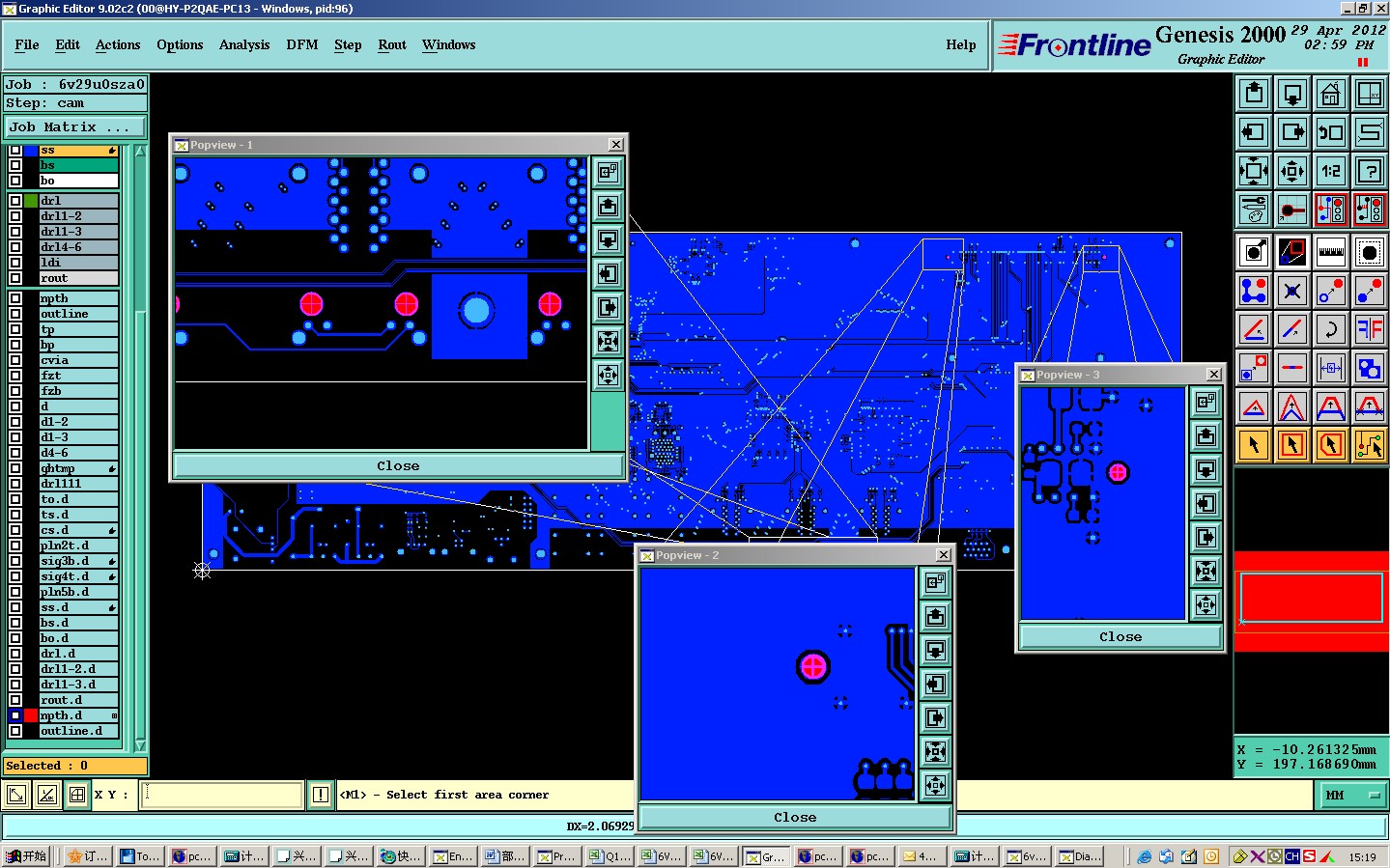Viewport: 1390px width, 868px height.
Task: Open the wrench and palette settings icon
Action: [1254, 210]
